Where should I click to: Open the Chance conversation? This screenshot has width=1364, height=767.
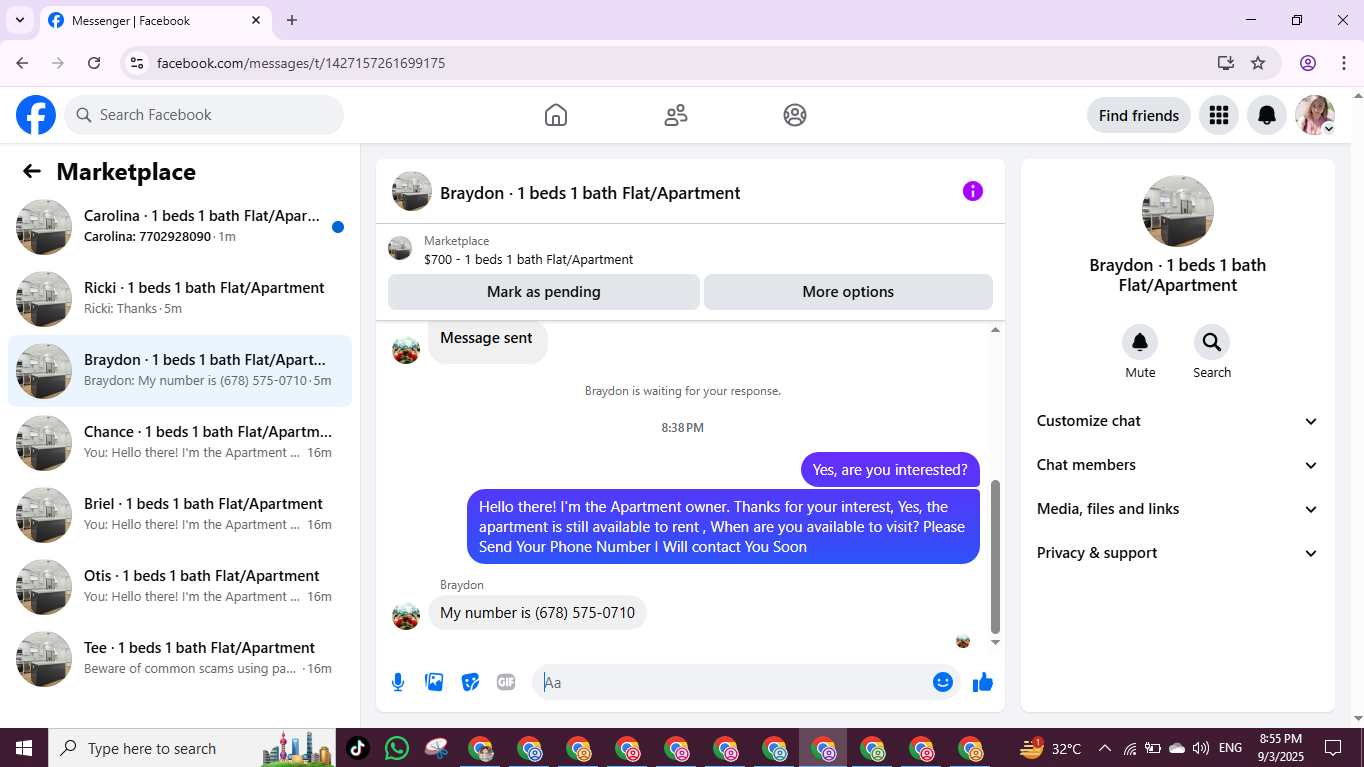pyautogui.click(x=180, y=443)
